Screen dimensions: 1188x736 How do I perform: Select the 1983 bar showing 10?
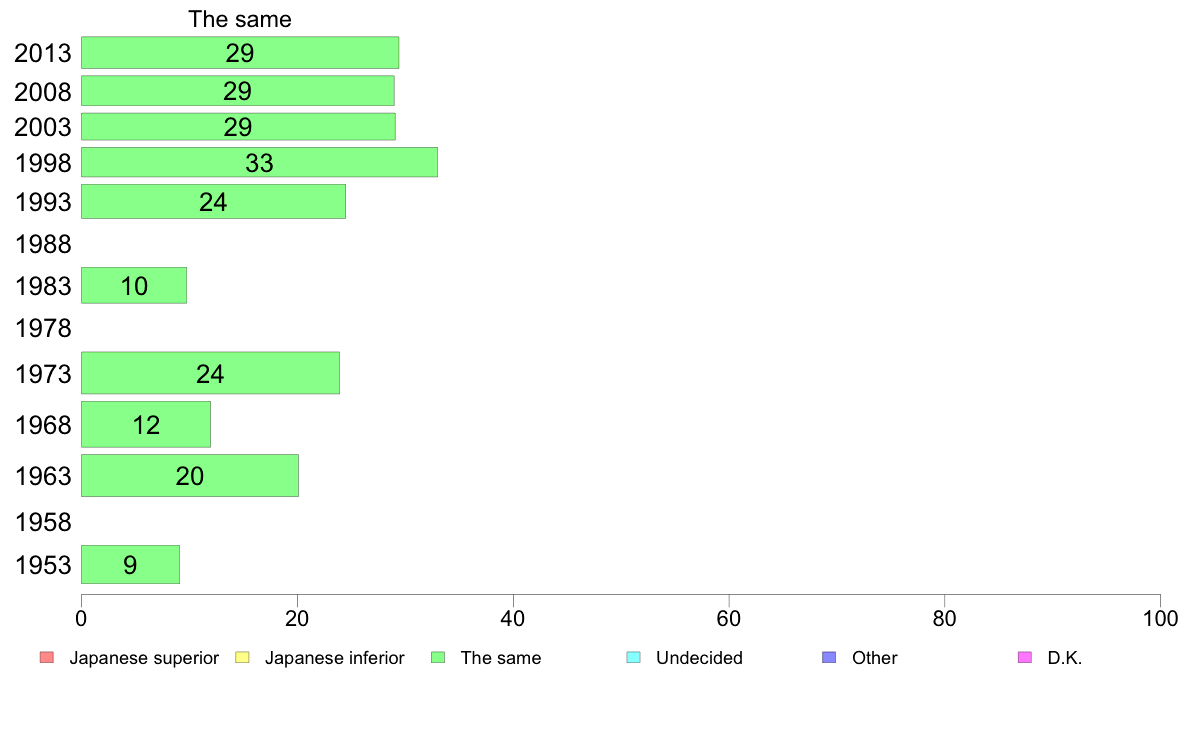tap(133, 286)
